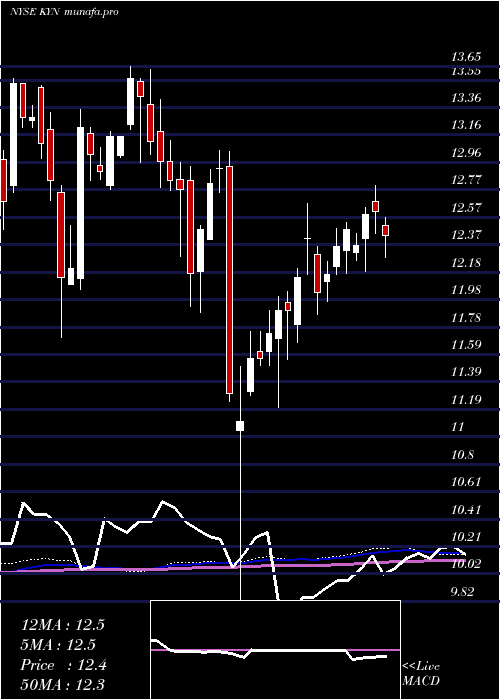
Task: Click the Price : 12.4 readout
Action: (63, 665)
